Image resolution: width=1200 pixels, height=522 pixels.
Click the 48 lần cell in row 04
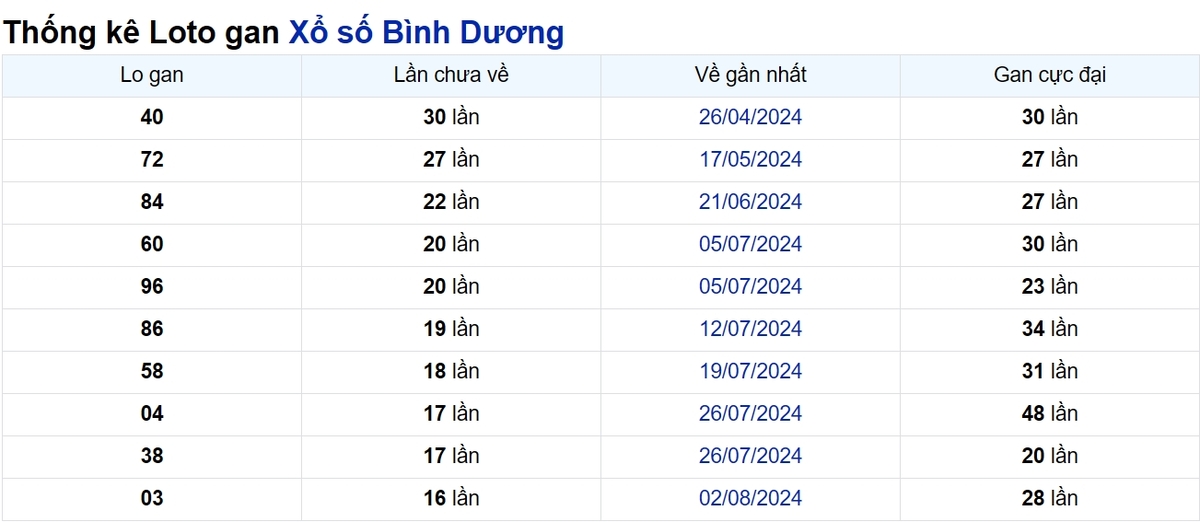point(1050,413)
